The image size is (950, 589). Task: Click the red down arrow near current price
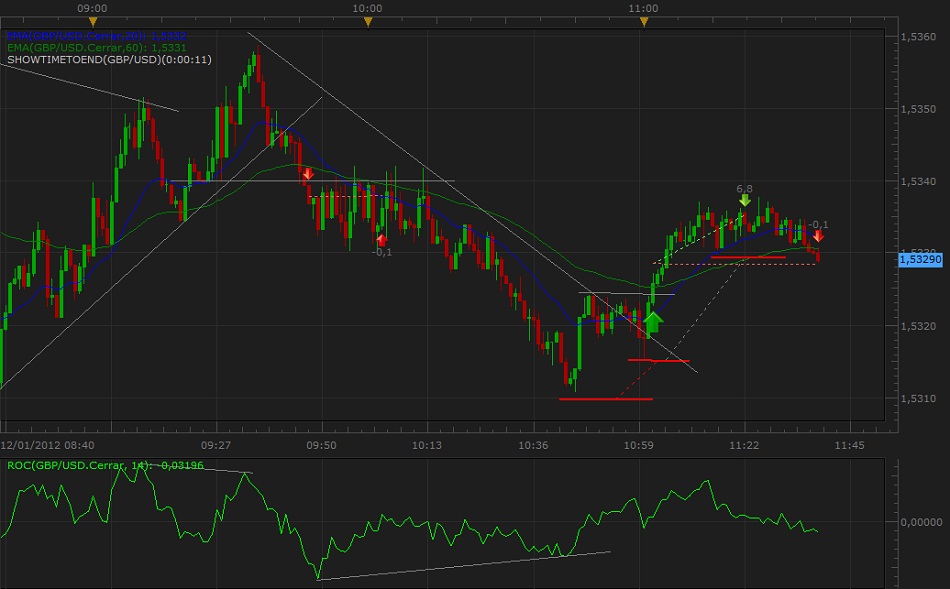(x=818, y=237)
